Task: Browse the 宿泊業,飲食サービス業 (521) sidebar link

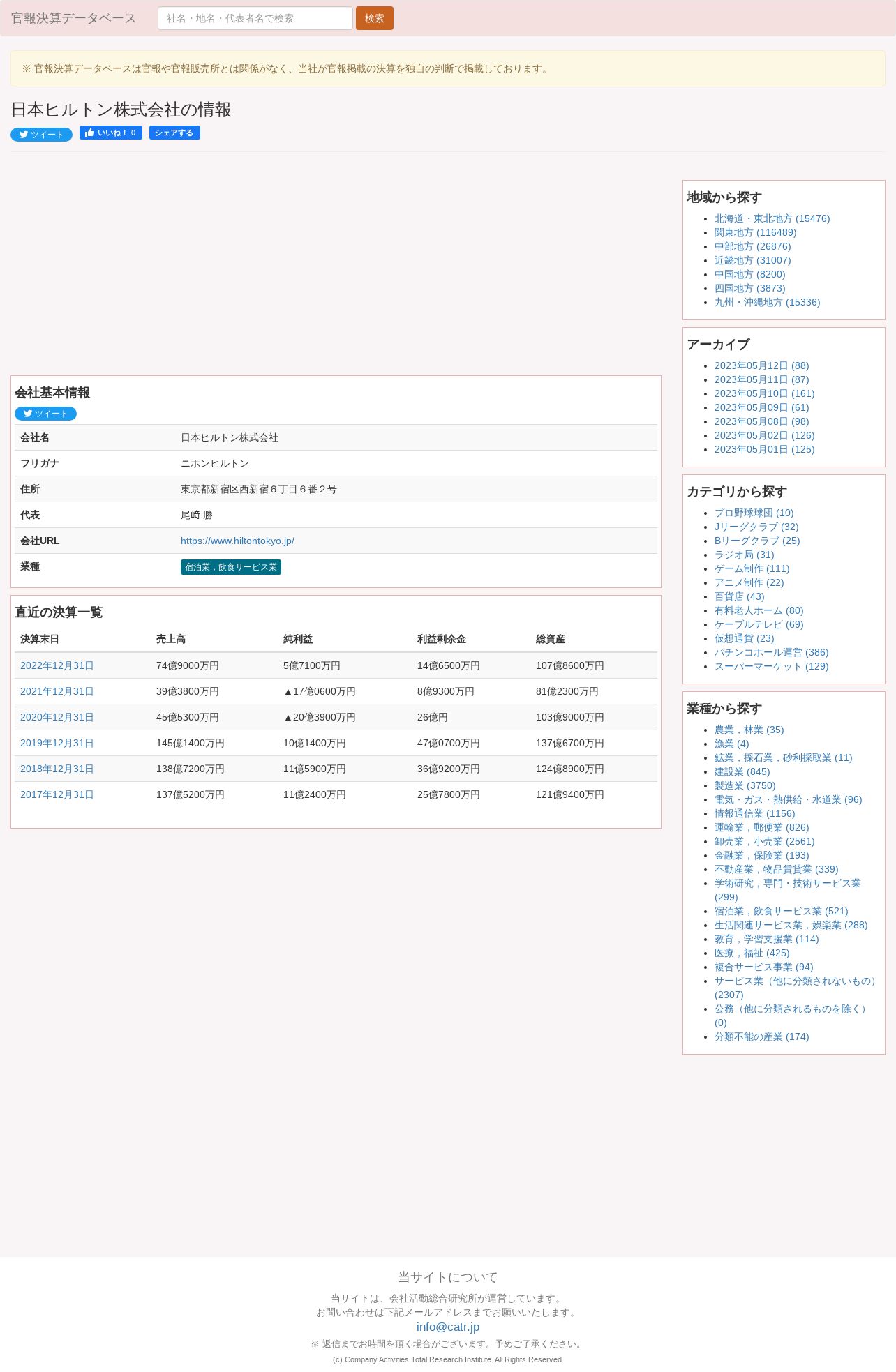Action: pos(781,911)
